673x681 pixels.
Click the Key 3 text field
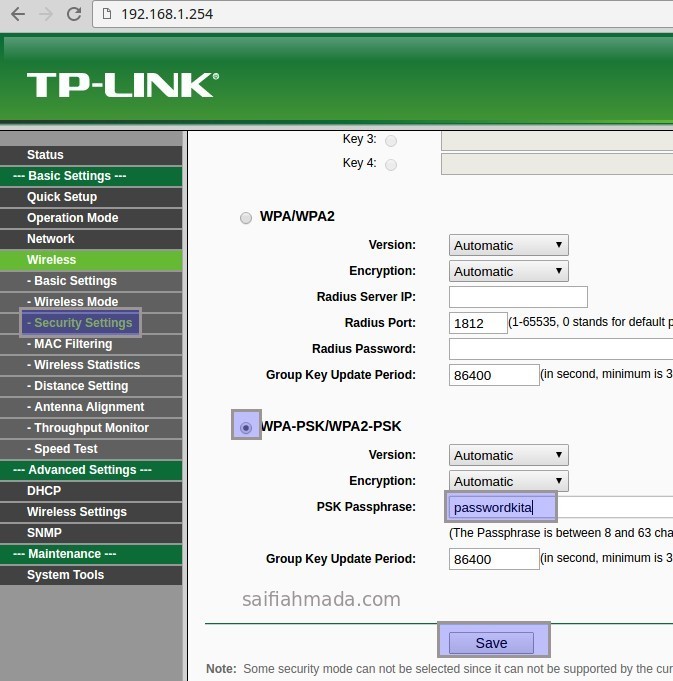557,141
